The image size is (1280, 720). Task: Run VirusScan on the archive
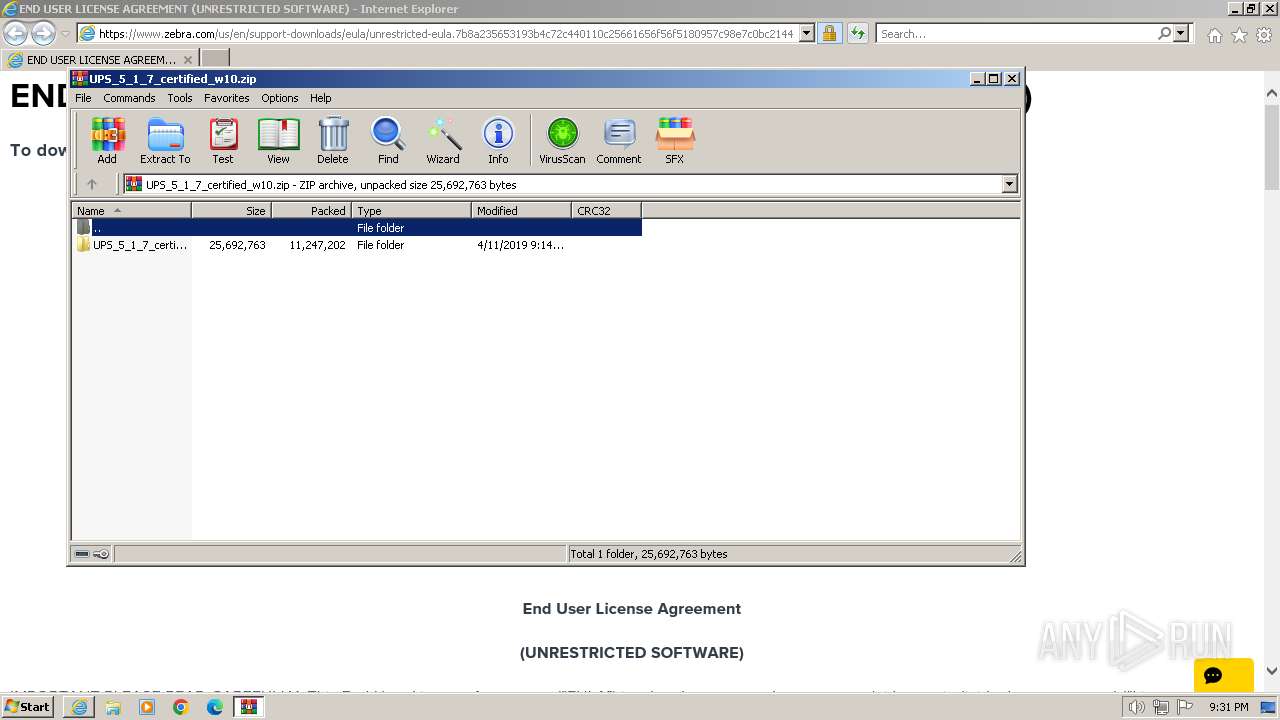[562, 140]
